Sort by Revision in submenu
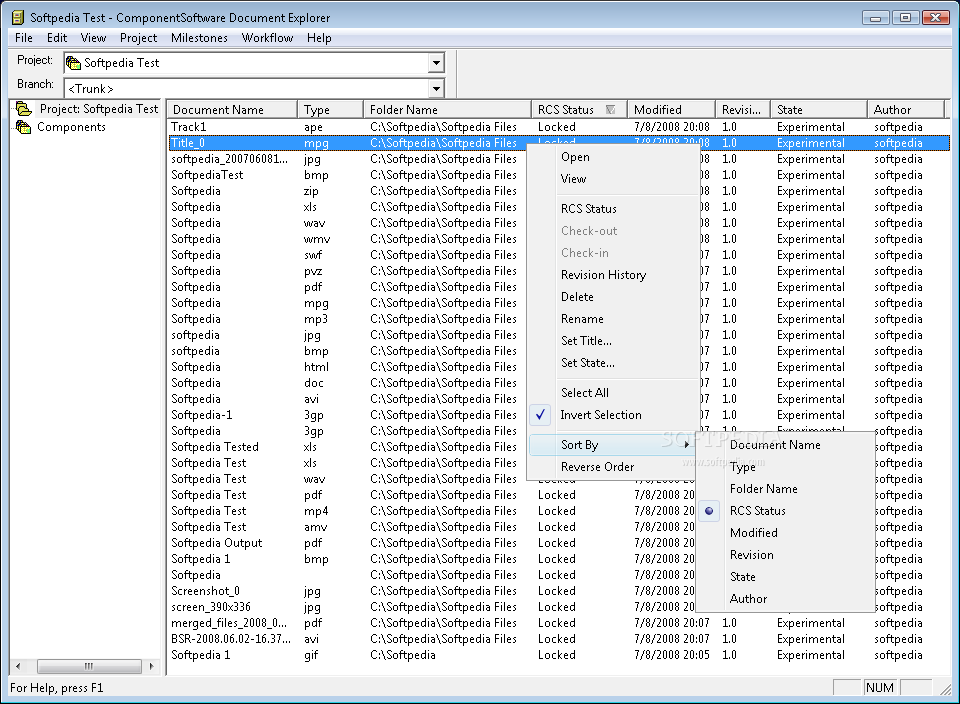Screen dimensions: 960x704 pyautogui.click(x=786, y=555)
